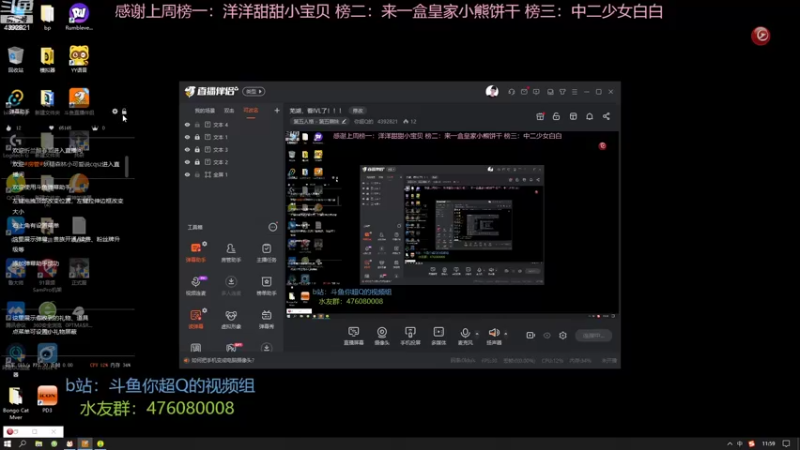The image size is (800, 450).
Task: Open the star-box tool beside 多人连麦
Action: [266, 286]
